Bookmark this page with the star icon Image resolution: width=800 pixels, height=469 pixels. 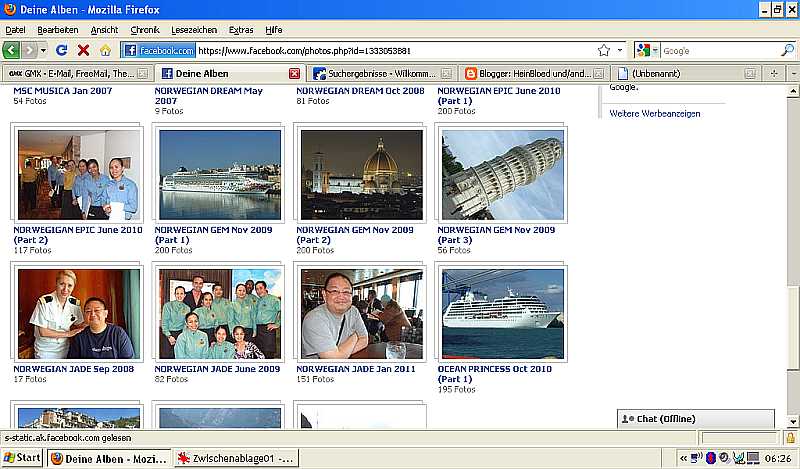tap(604, 50)
